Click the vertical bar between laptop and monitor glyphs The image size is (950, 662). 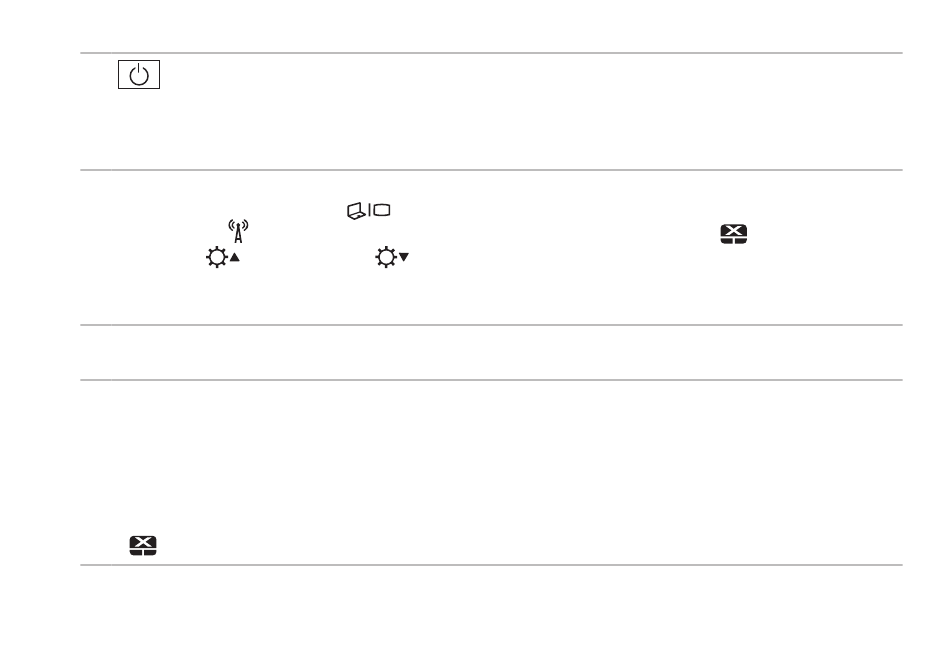click(x=370, y=210)
